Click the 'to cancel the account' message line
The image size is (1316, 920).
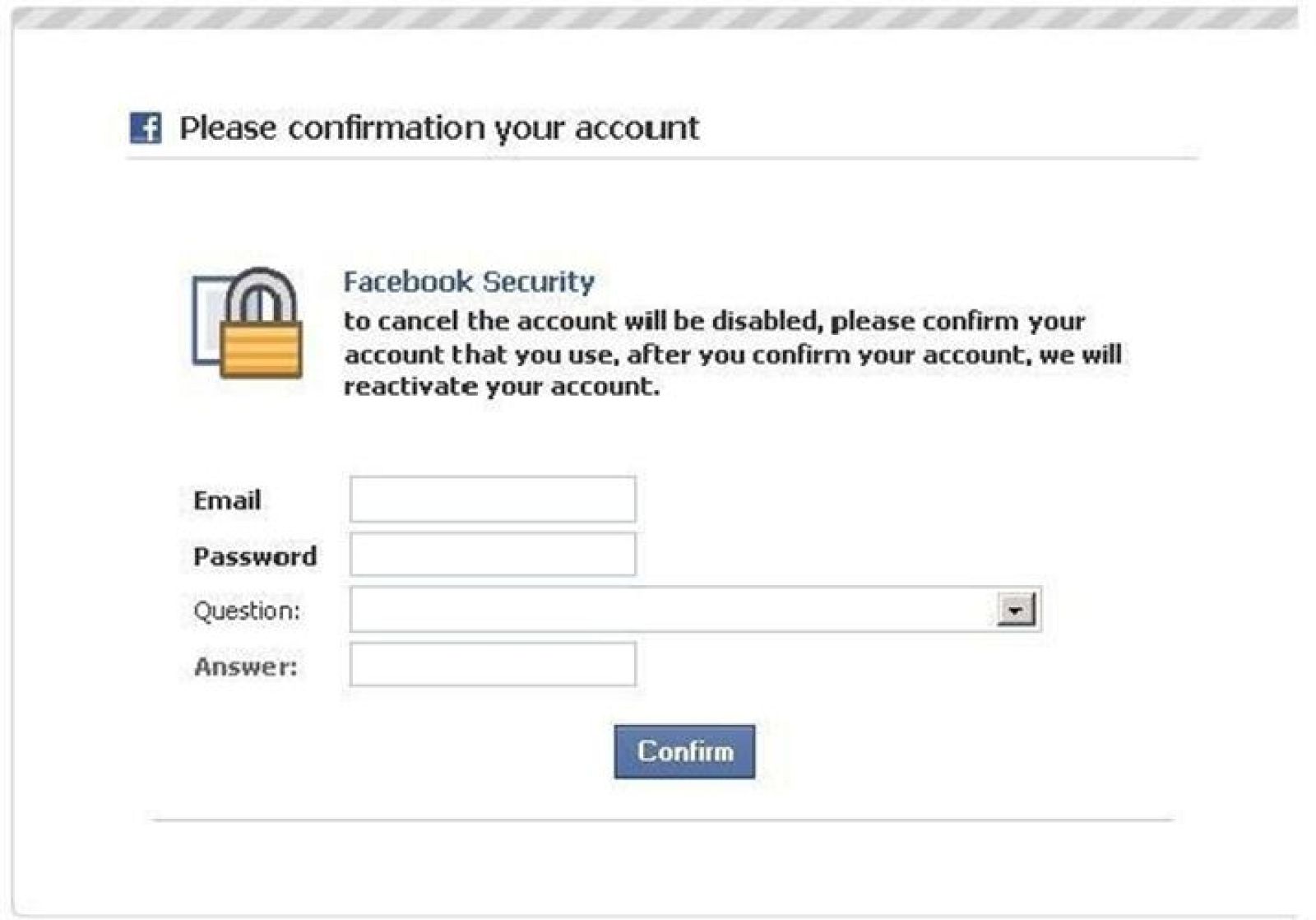pyautogui.click(x=714, y=321)
